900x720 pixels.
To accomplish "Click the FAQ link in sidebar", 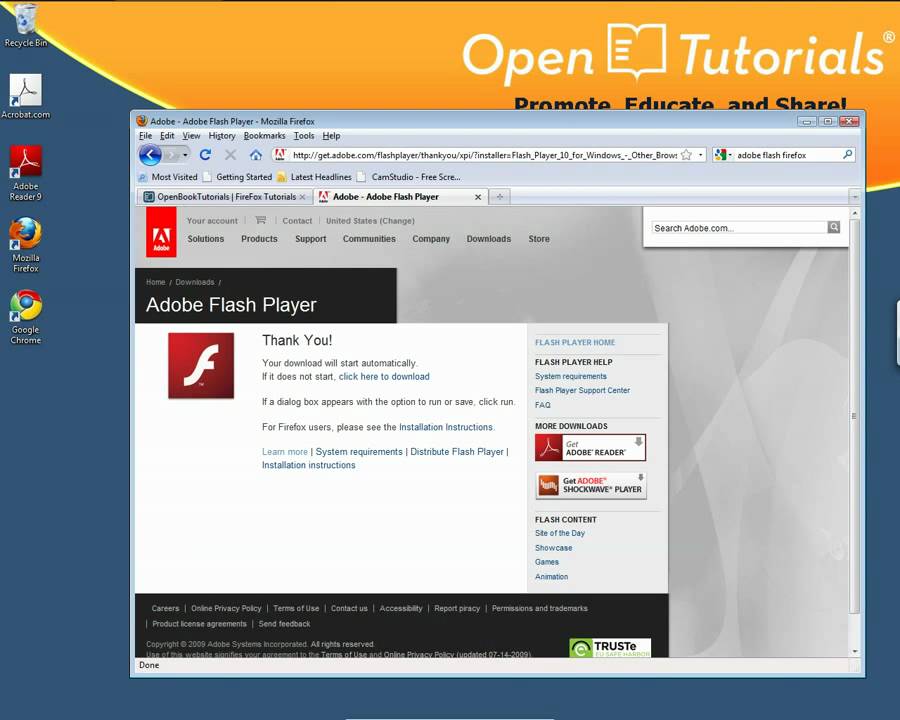I will (x=542, y=405).
